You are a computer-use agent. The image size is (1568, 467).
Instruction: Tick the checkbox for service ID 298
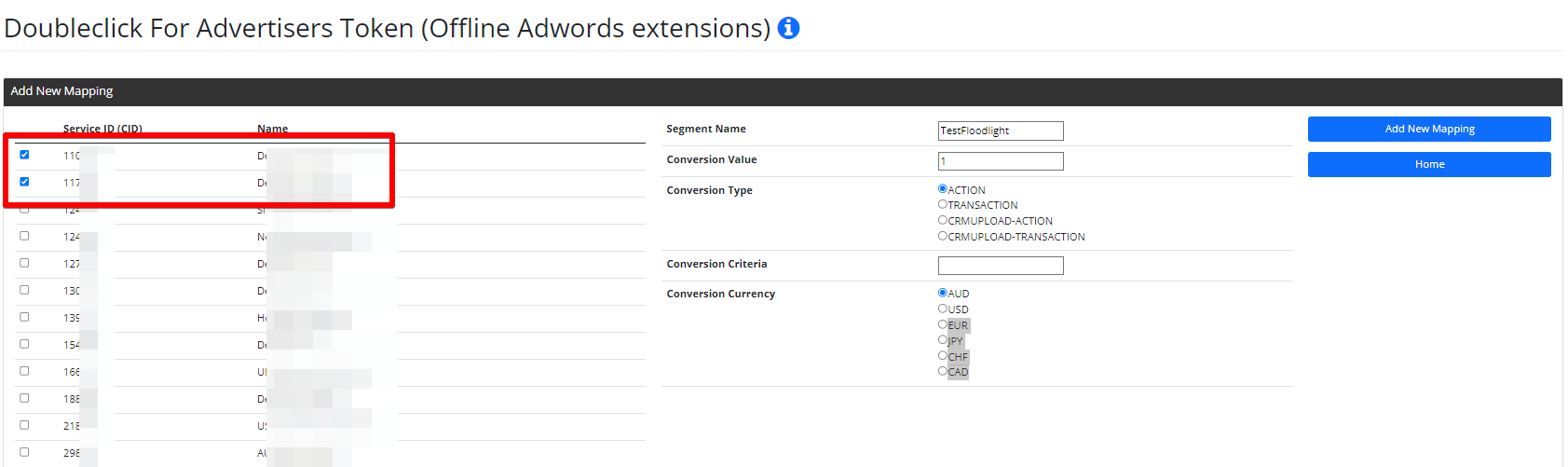coord(24,452)
